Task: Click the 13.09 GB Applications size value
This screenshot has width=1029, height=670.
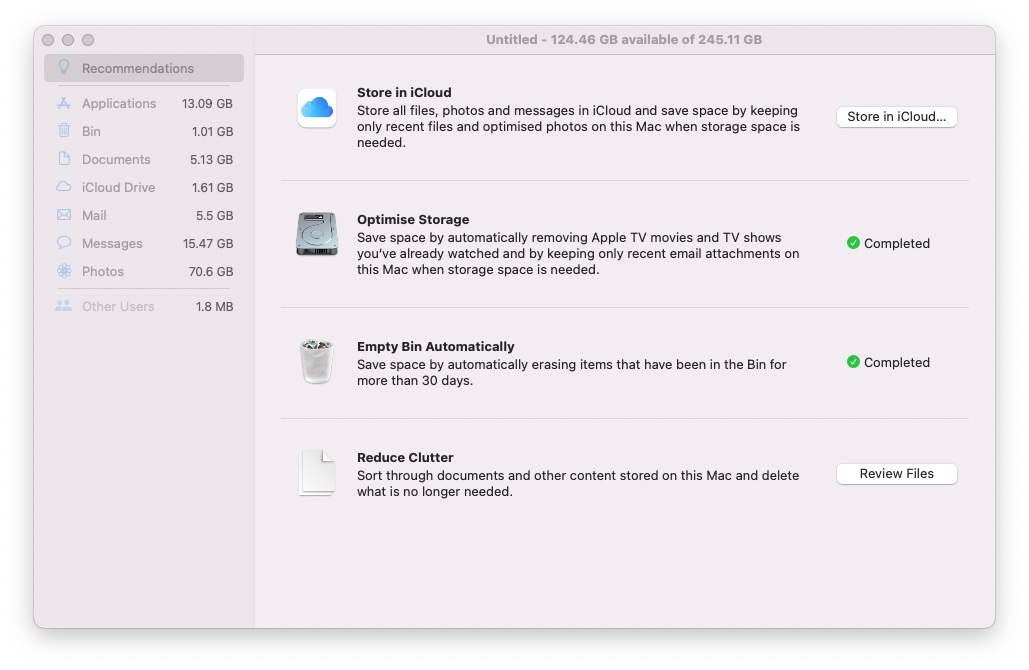Action: click(207, 104)
